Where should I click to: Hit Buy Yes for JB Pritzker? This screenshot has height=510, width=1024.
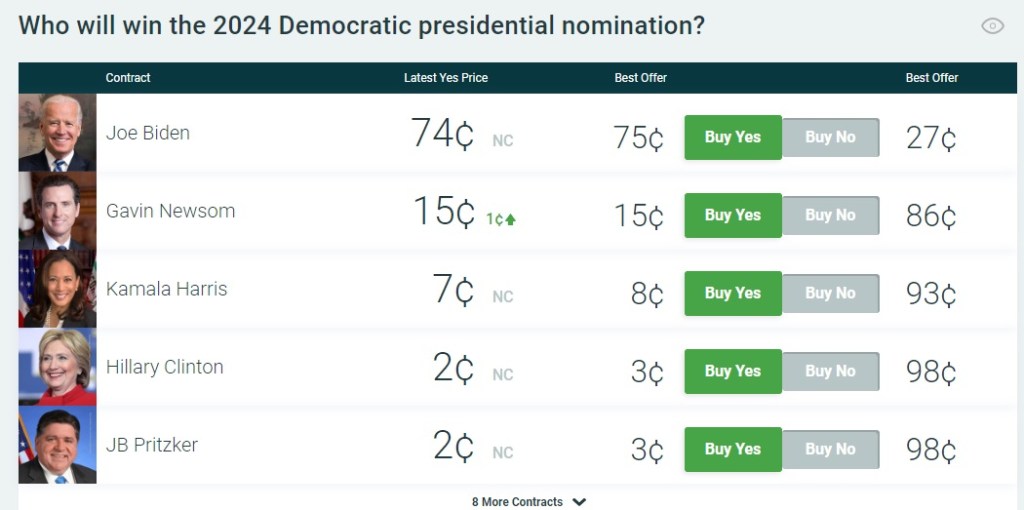732,449
